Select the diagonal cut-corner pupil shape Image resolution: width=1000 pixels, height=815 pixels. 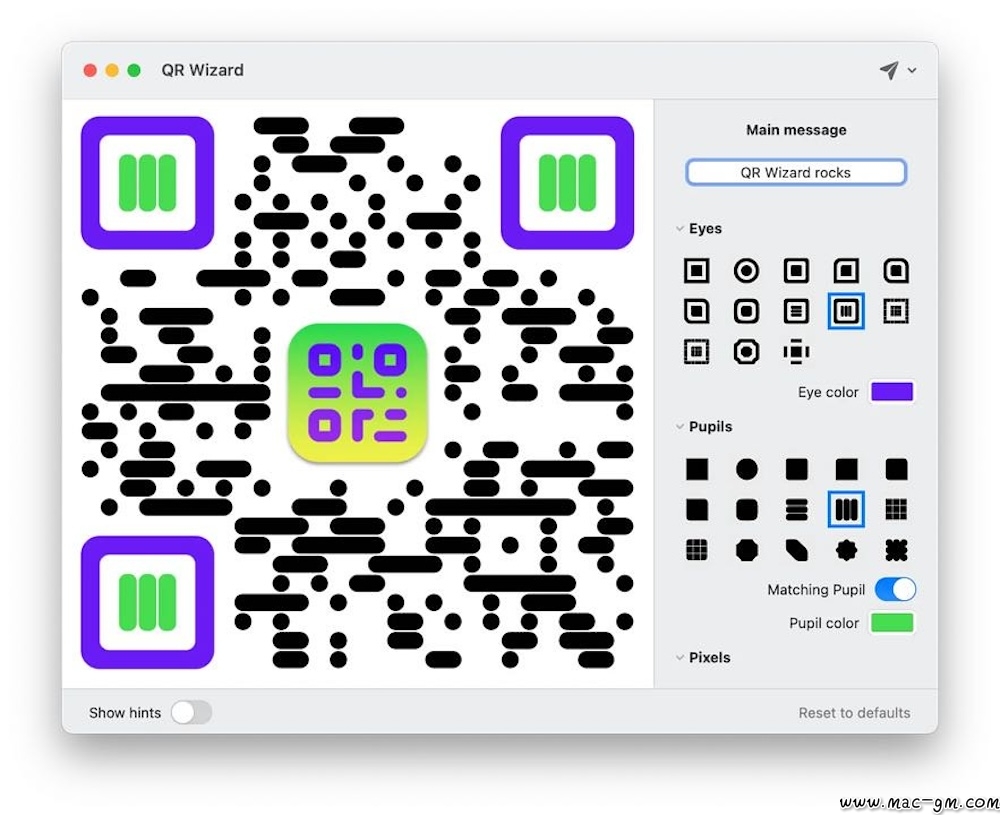(796, 550)
